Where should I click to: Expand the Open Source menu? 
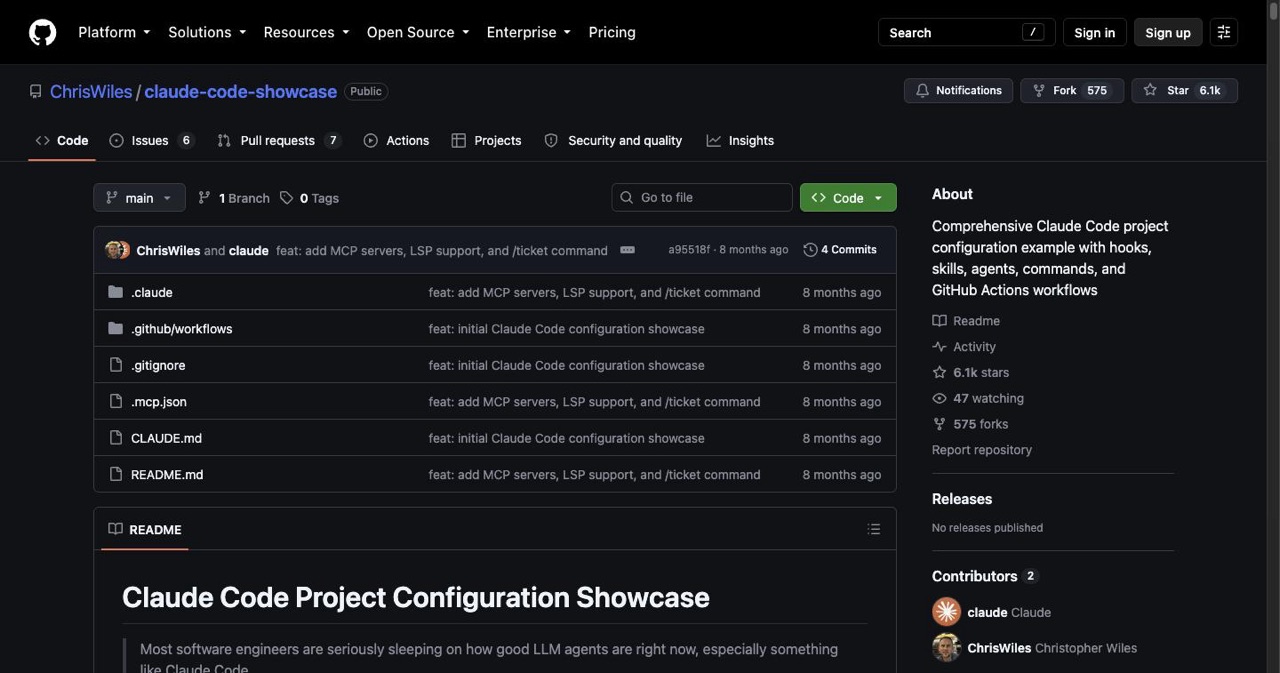[x=418, y=32]
